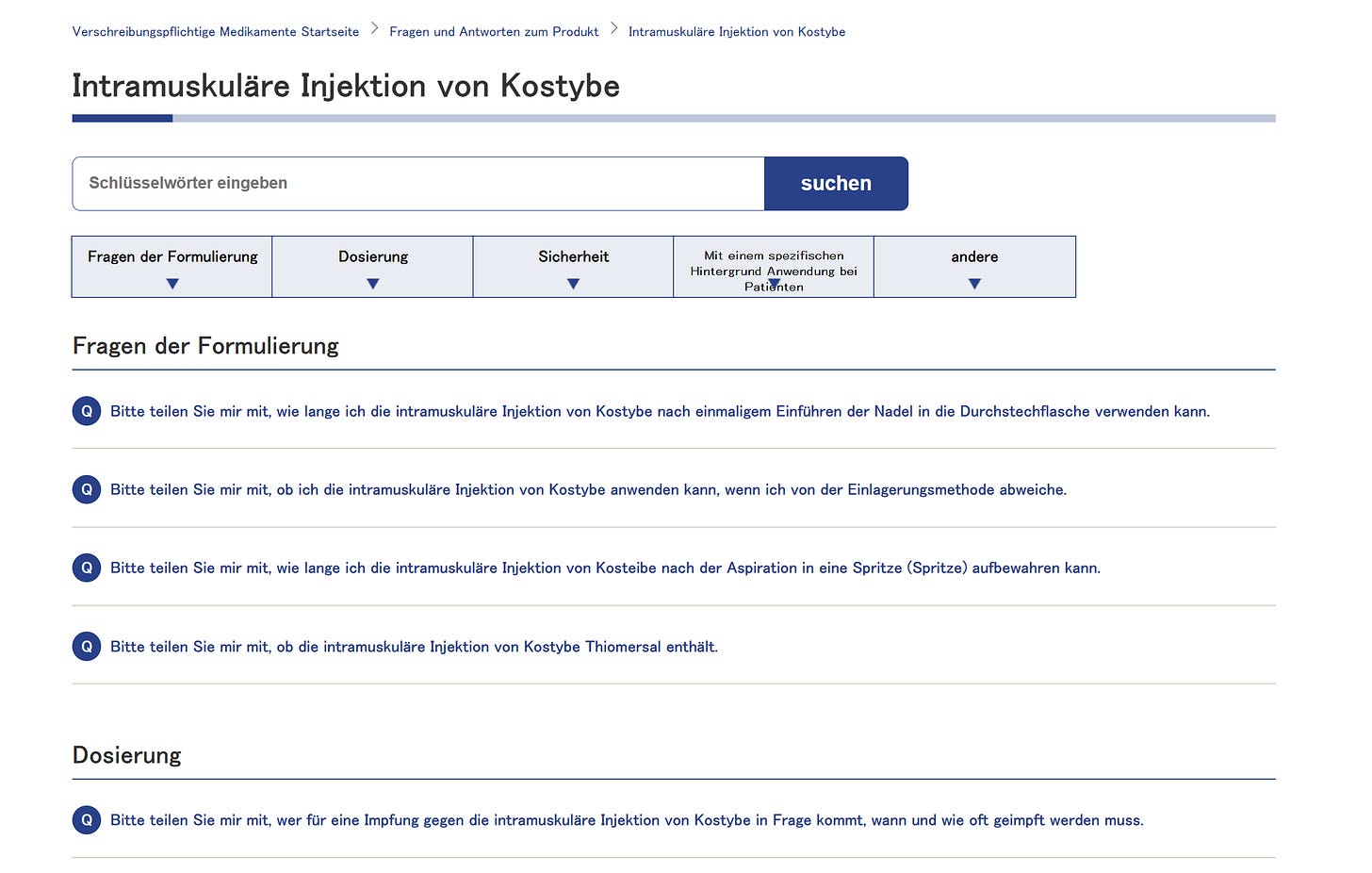This screenshot has height=873, width=1372.
Task: Click the Q icon beside the Durchstechflasche question
Action: (x=87, y=411)
